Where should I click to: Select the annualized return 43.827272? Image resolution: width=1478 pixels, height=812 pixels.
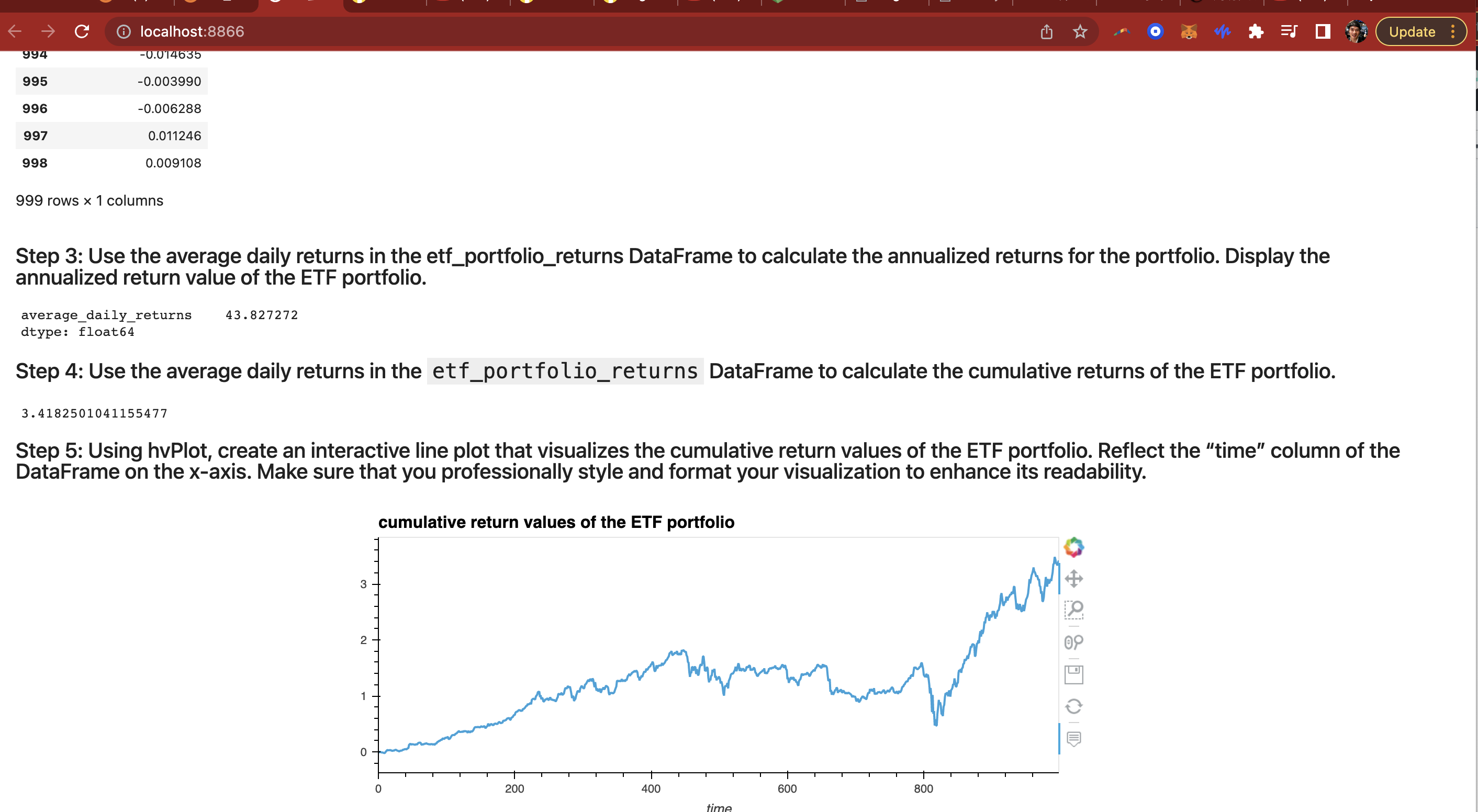(262, 315)
